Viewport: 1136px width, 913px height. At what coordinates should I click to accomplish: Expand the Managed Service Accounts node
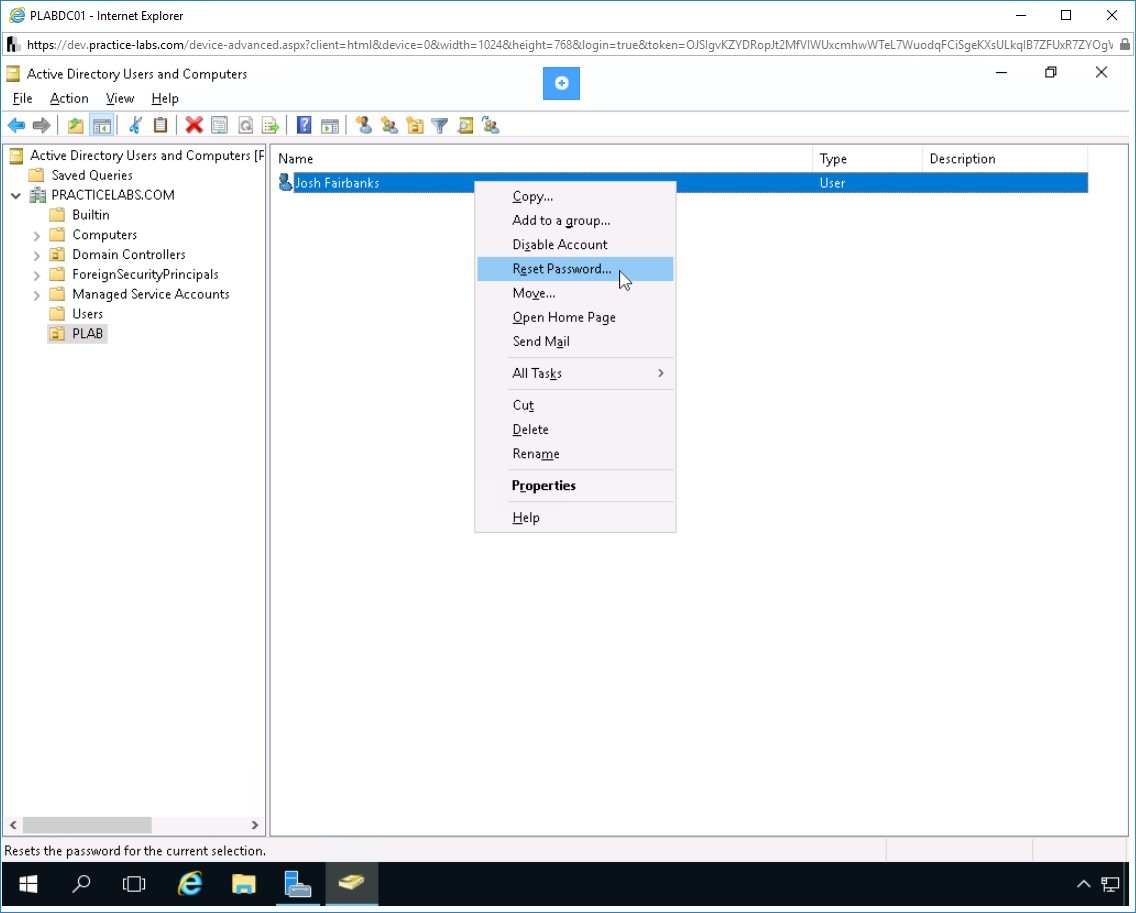tap(36, 294)
